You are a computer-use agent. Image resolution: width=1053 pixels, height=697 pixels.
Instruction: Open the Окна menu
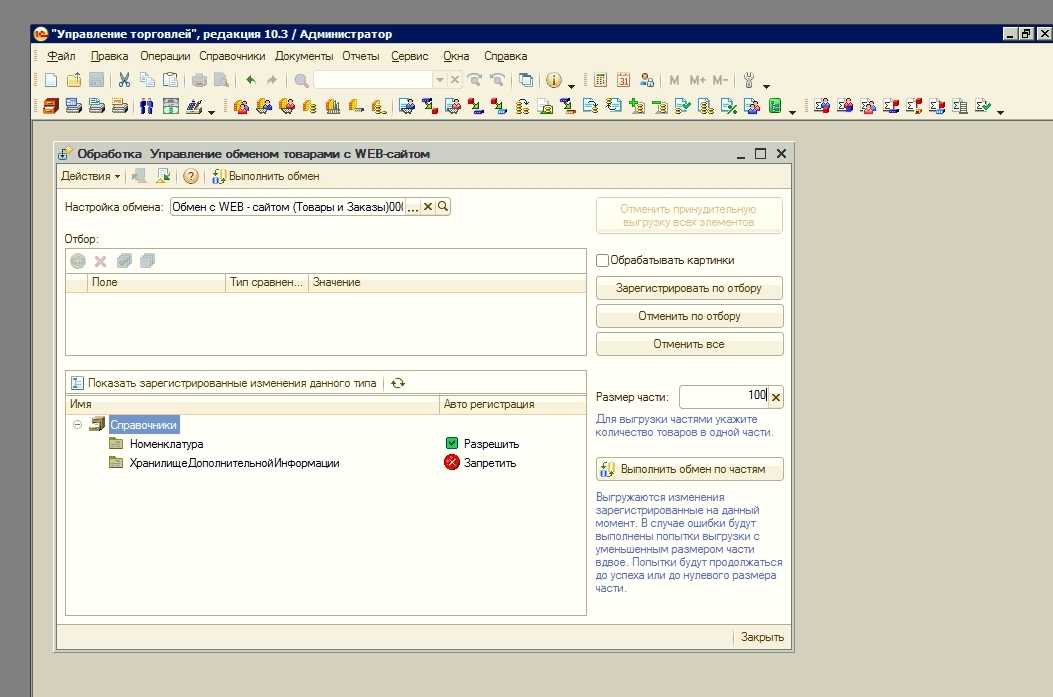click(456, 56)
